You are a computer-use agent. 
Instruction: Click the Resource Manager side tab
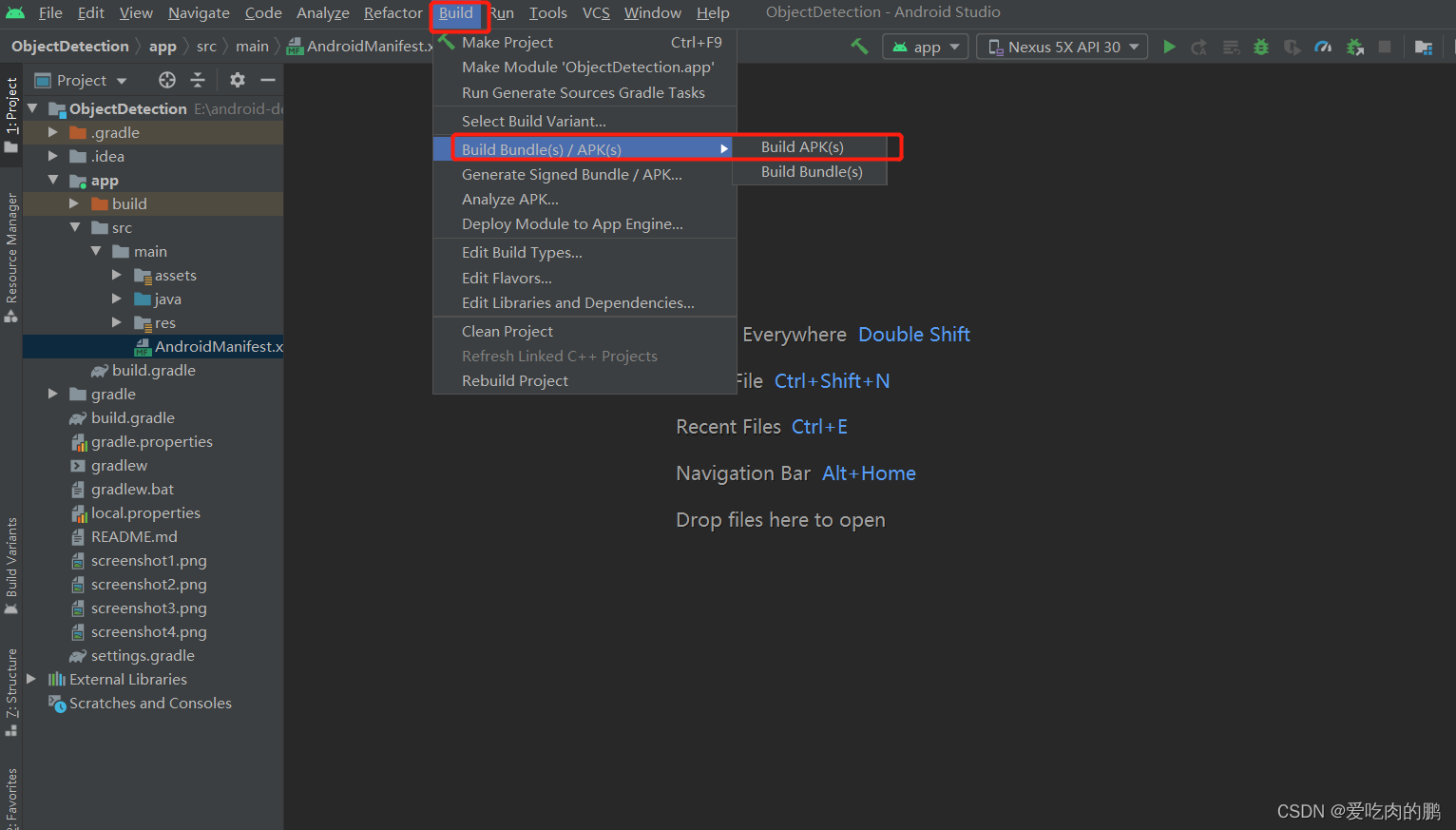click(11, 257)
